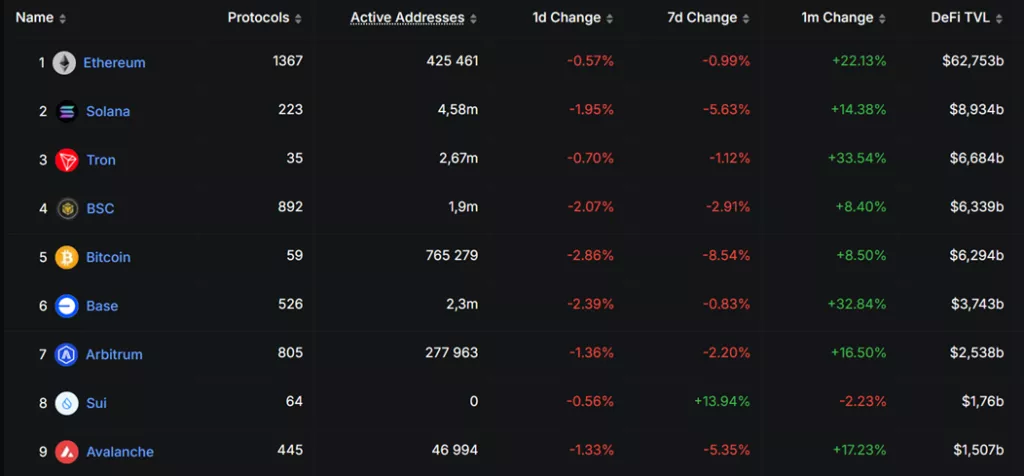Screen dimensions: 1024x476
Task: Click the Base chain logo icon
Action: (67, 306)
